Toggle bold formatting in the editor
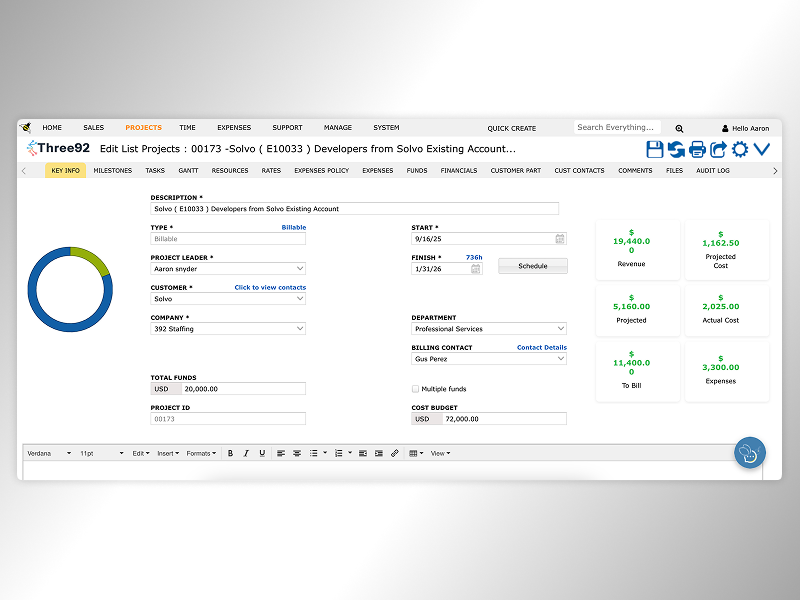This screenshot has width=800, height=600. point(230,453)
